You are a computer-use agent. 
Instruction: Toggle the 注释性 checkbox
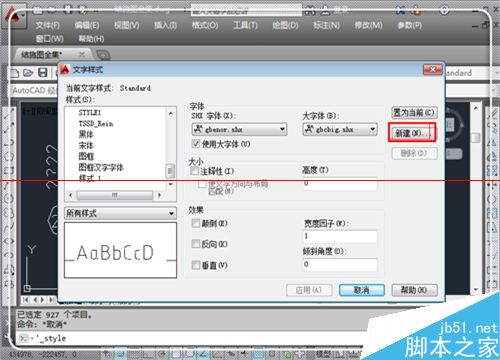coord(194,171)
